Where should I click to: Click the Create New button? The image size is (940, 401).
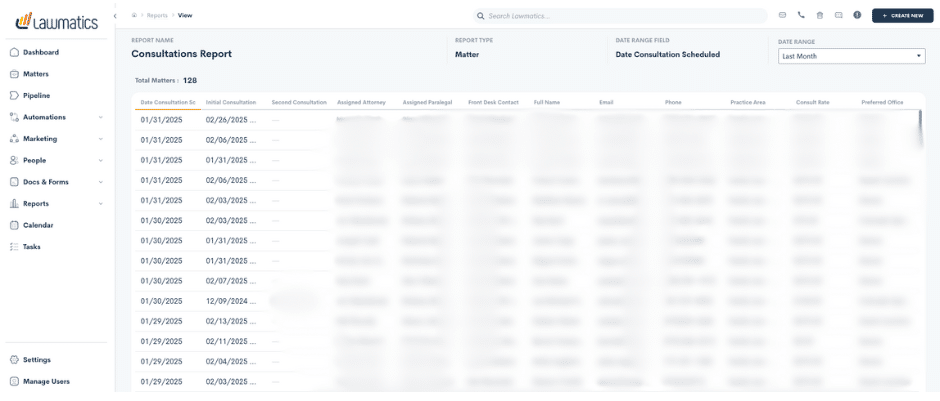coord(903,16)
